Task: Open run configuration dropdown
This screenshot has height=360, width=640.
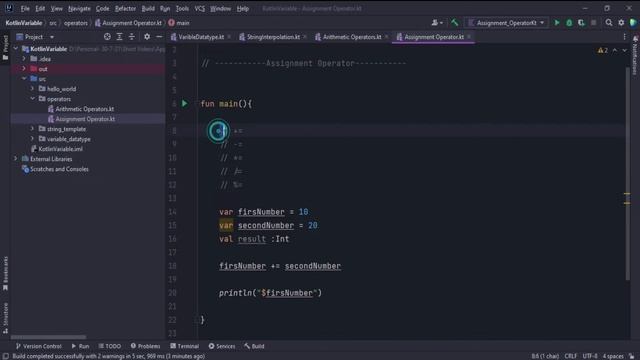Action: point(507,23)
